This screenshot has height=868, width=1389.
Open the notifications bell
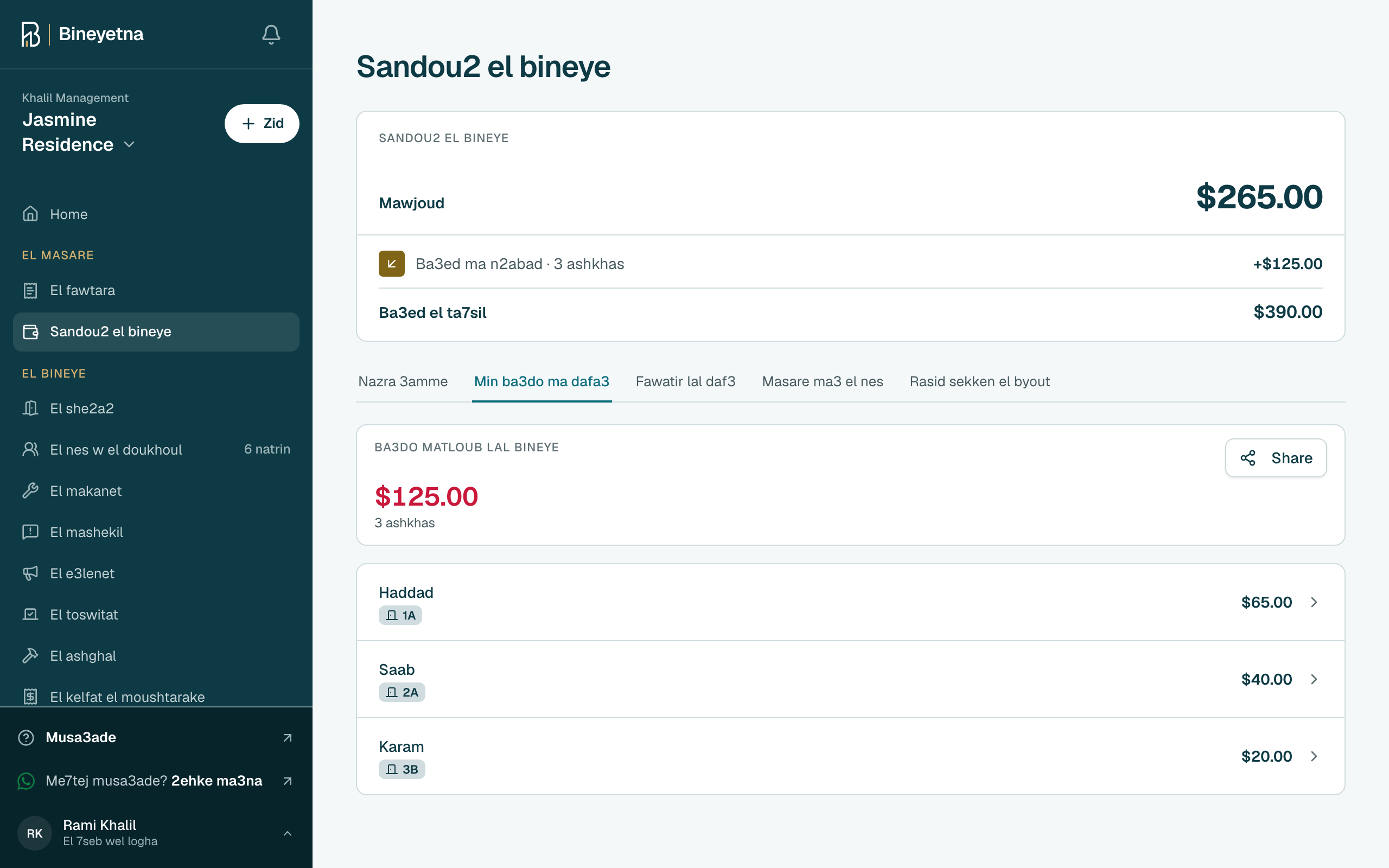271,34
